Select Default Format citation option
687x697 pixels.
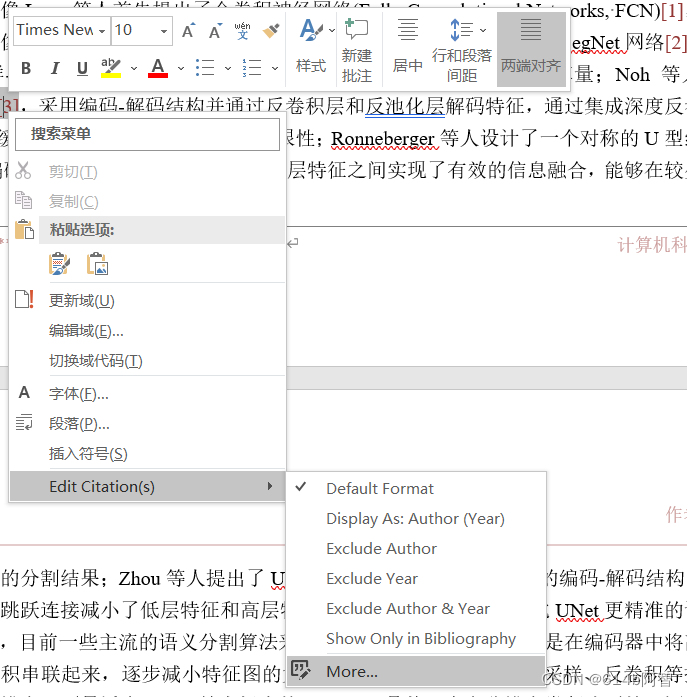(x=416, y=489)
